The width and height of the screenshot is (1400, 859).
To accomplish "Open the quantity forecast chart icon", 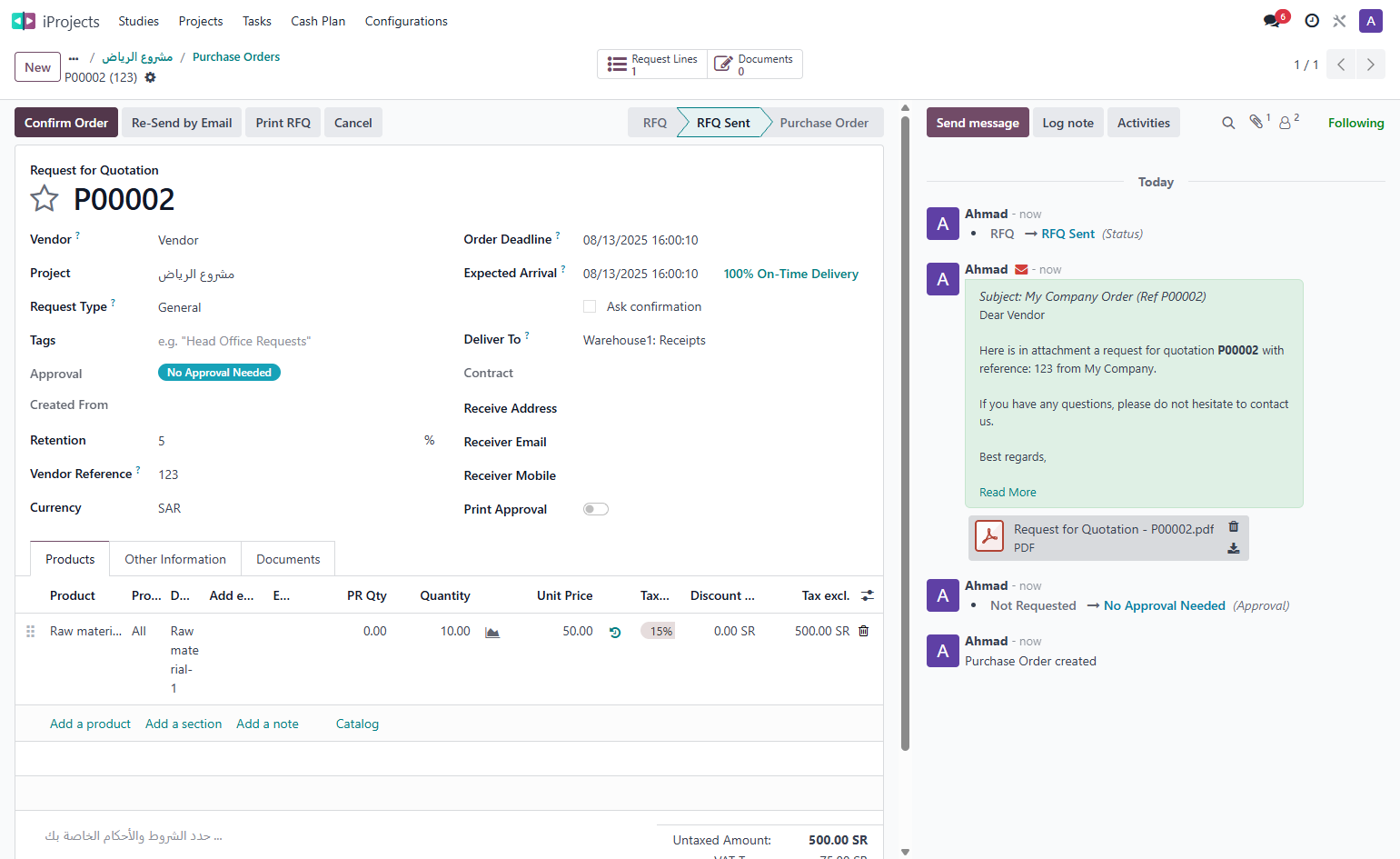I will point(492,632).
